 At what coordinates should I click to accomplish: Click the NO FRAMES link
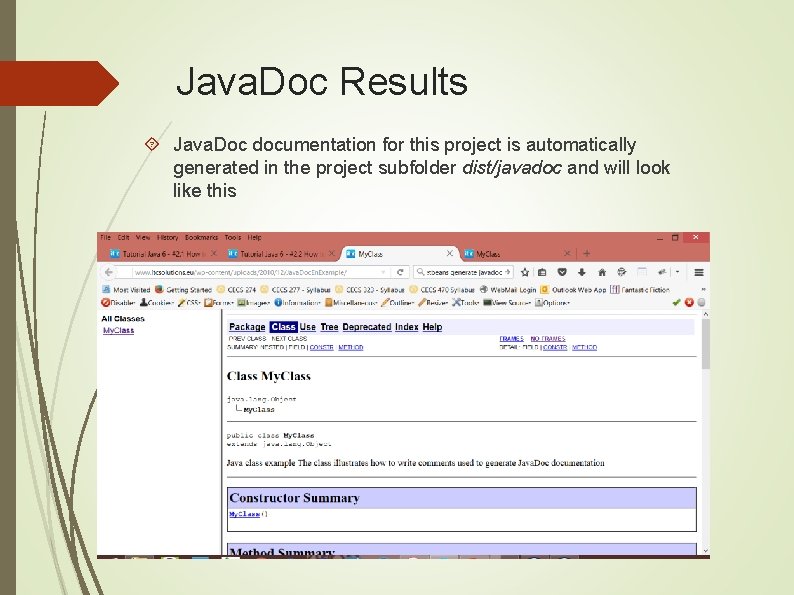pyautogui.click(x=548, y=338)
